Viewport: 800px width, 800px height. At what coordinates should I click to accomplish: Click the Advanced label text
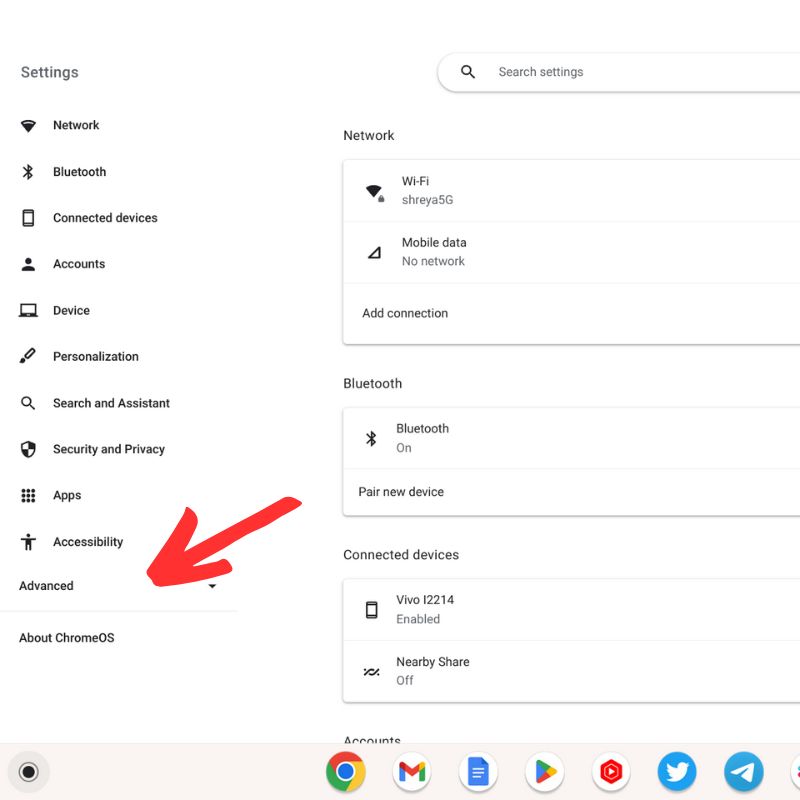point(46,586)
